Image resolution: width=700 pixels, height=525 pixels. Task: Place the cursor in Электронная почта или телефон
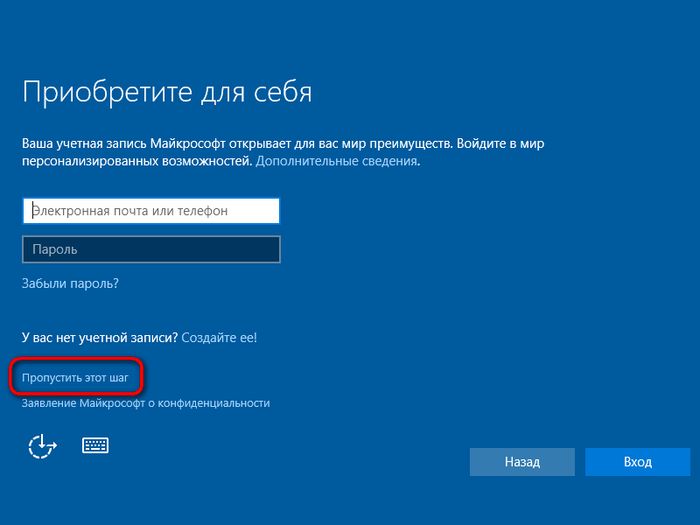150,211
